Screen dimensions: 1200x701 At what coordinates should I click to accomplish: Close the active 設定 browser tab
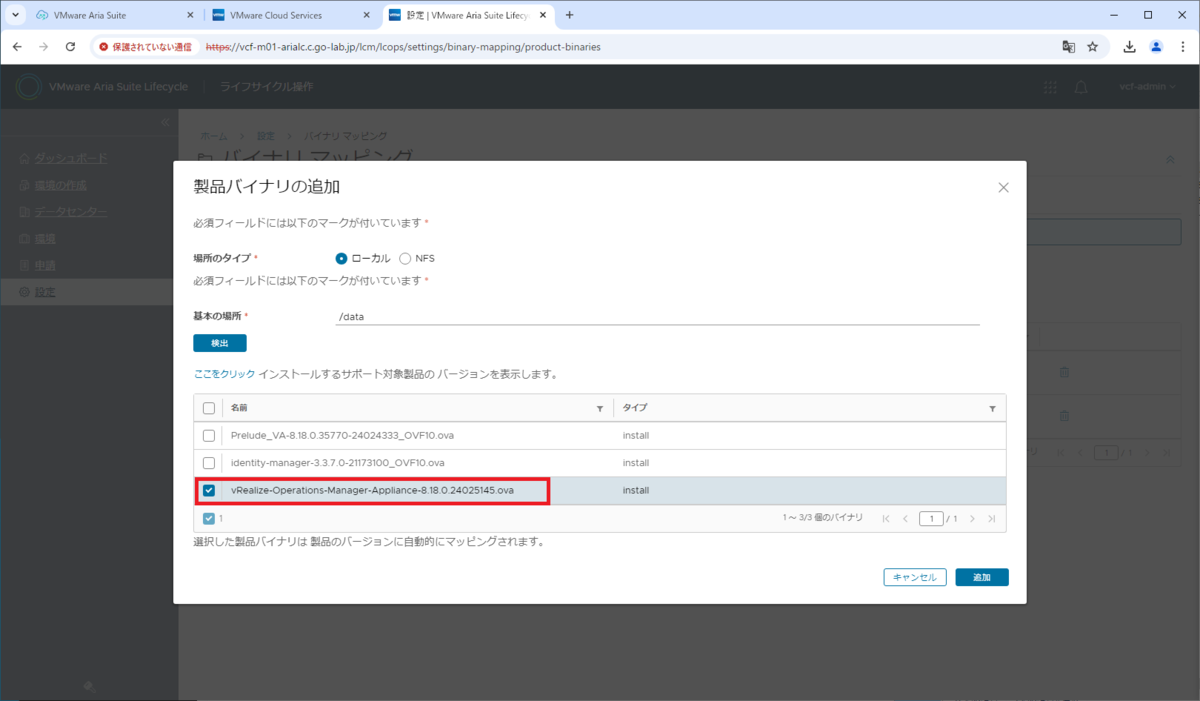pos(541,16)
